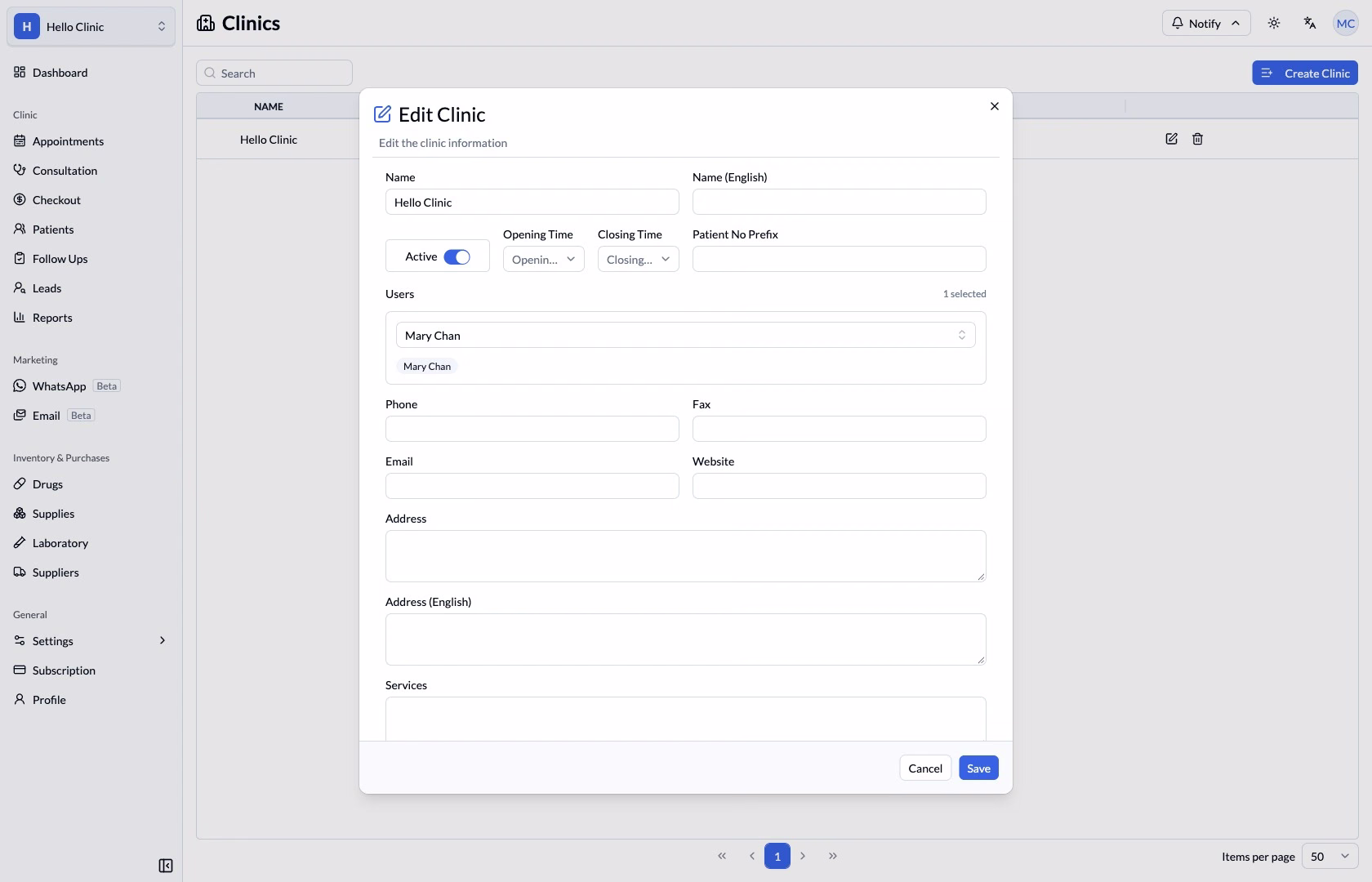1372x882 pixels.
Task: Focus the Patient No Prefix field
Action: 840,259
